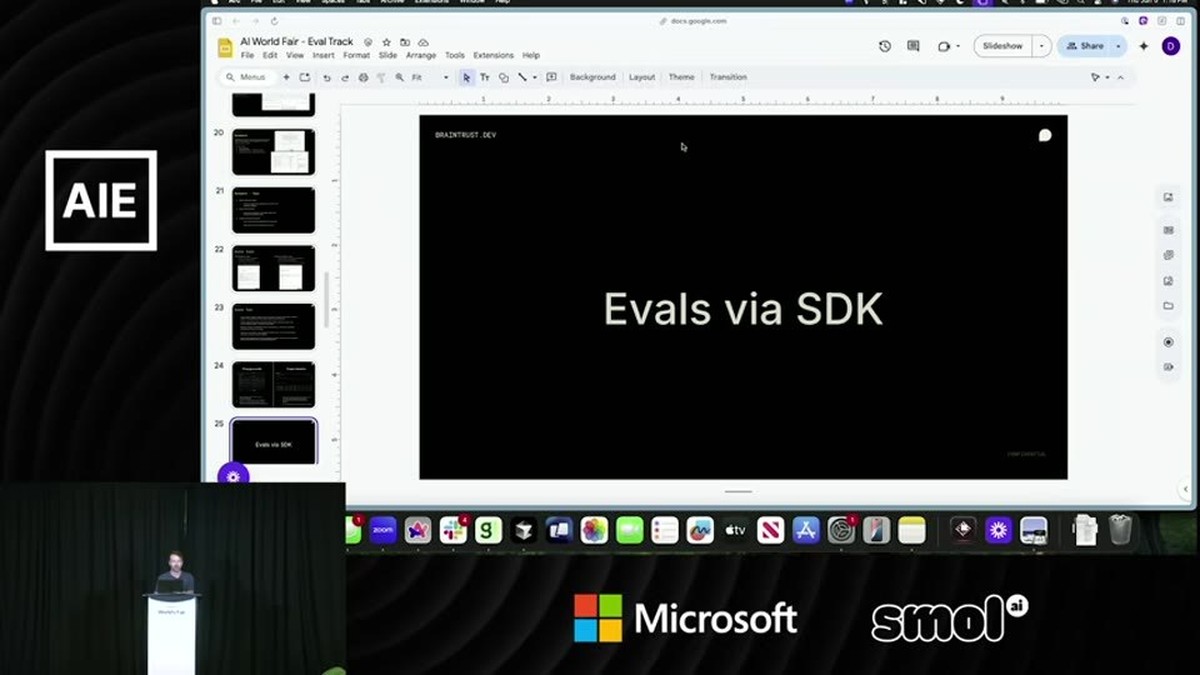Open the Google Slides home icon

coord(225,47)
